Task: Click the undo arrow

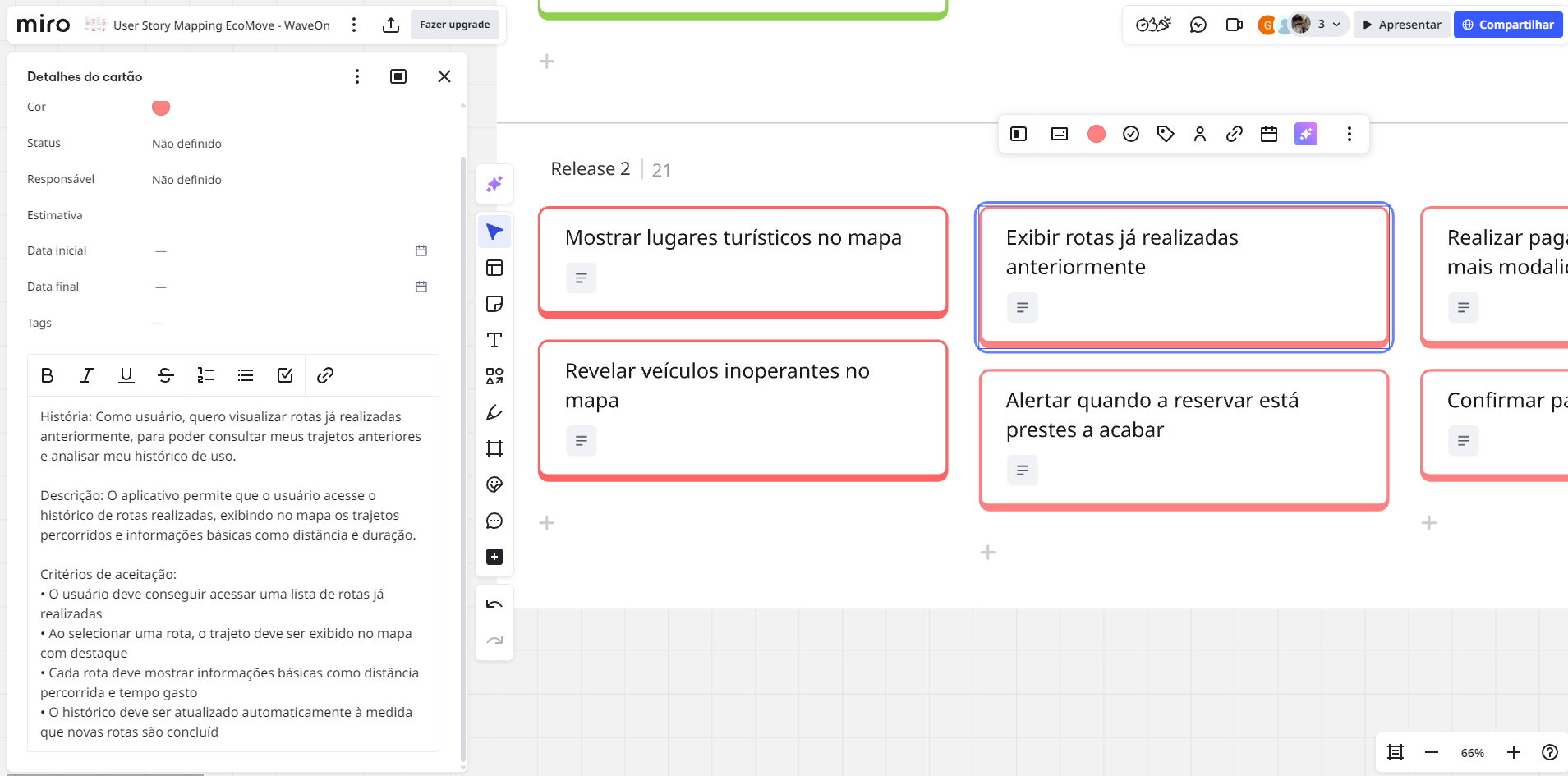Action: click(x=494, y=605)
